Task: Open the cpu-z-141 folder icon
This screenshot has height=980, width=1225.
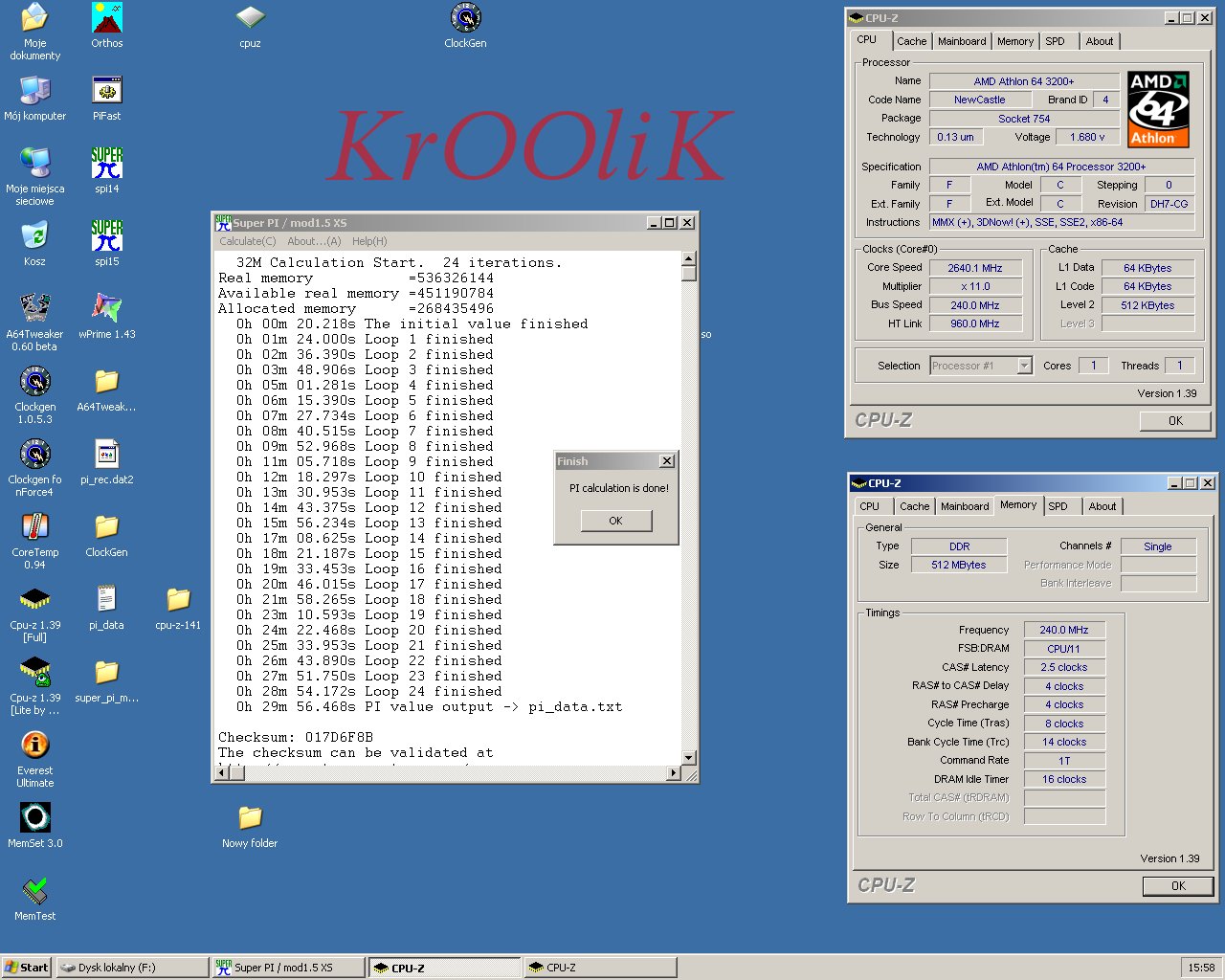Action: pyautogui.click(x=178, y=608)
